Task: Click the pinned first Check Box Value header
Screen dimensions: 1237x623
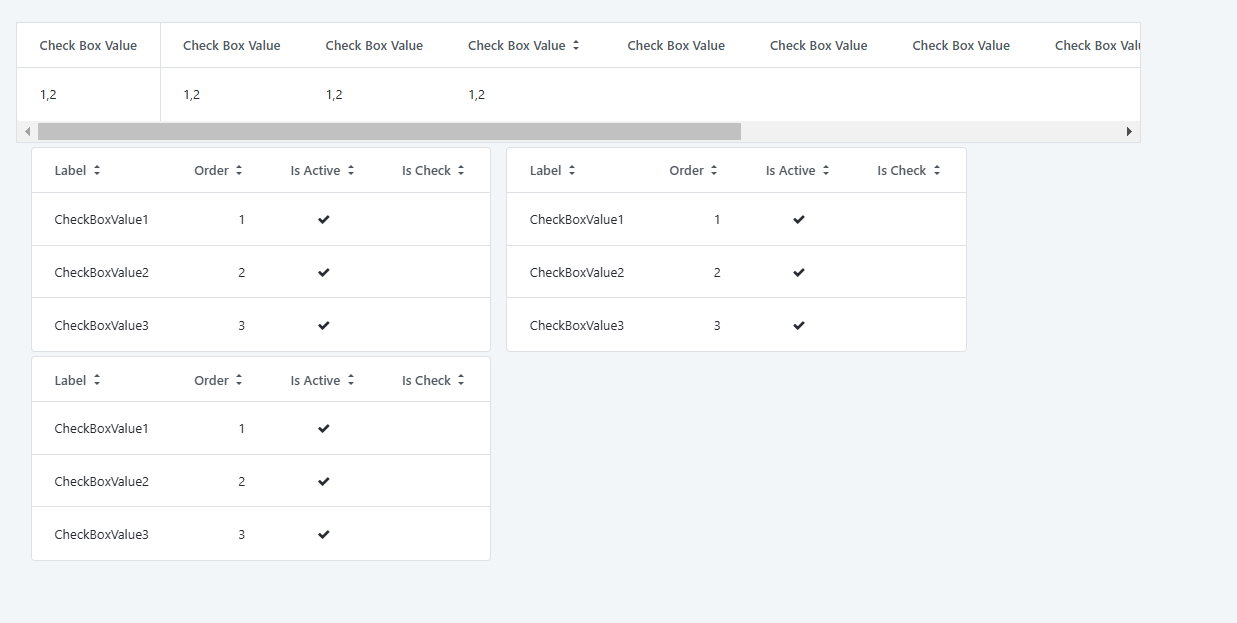Action: (x=88, y=46)
